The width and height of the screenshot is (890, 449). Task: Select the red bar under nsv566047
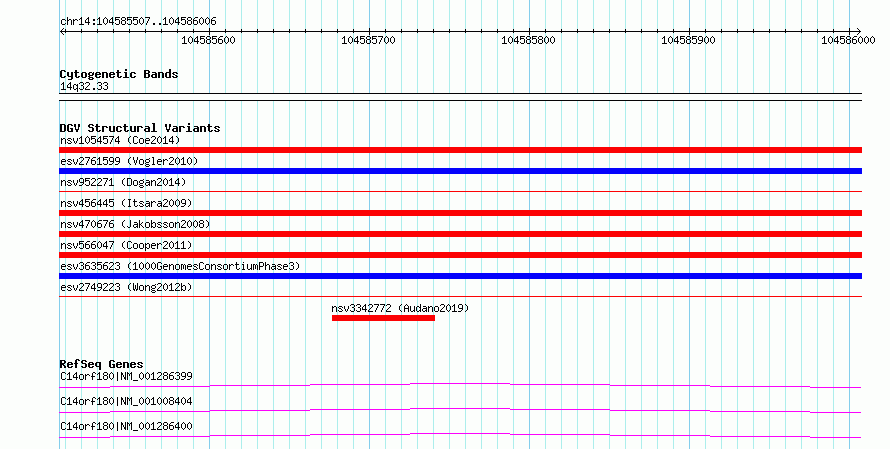pyautogui.click(x=460, y=255)
